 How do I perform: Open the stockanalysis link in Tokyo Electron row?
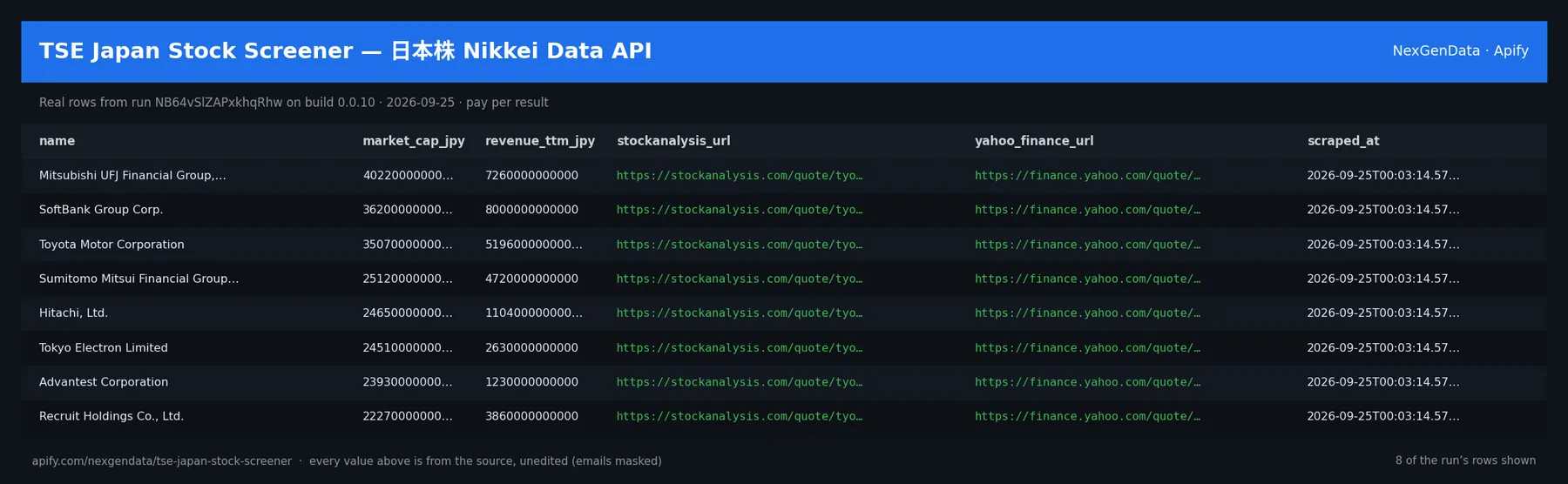pyautogui.click(x=740, y=347)
